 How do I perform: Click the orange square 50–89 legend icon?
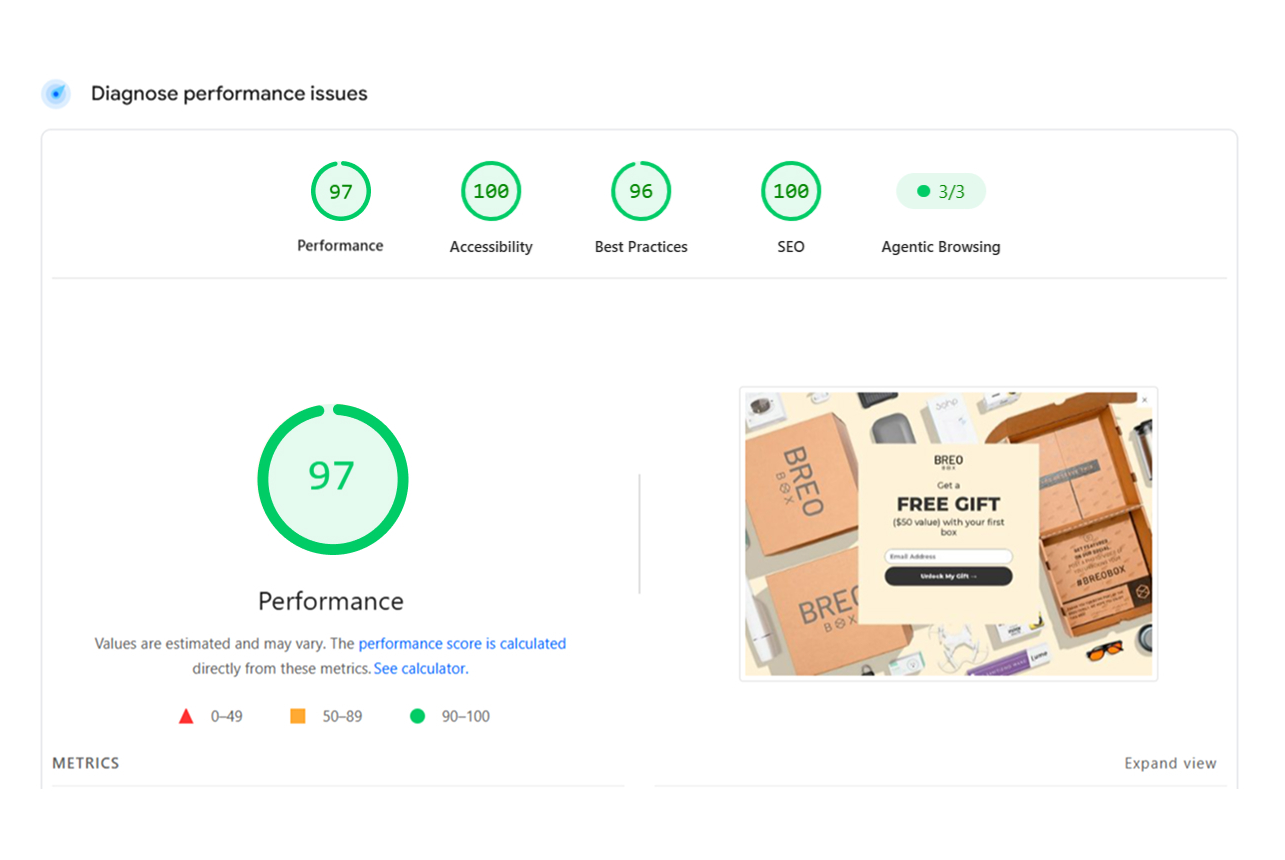click(297, 716)
